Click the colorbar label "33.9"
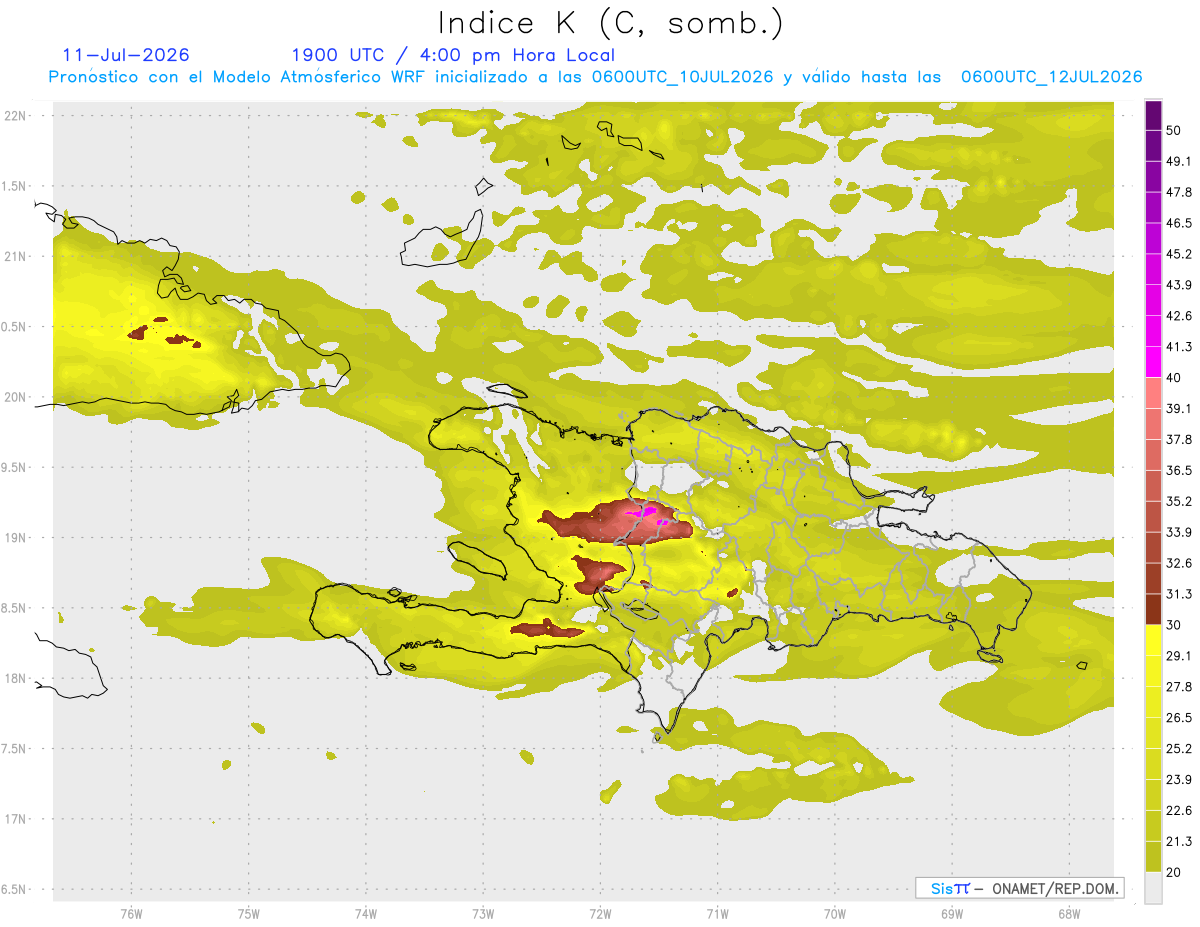1200x927 pixels. point(1179,532)
